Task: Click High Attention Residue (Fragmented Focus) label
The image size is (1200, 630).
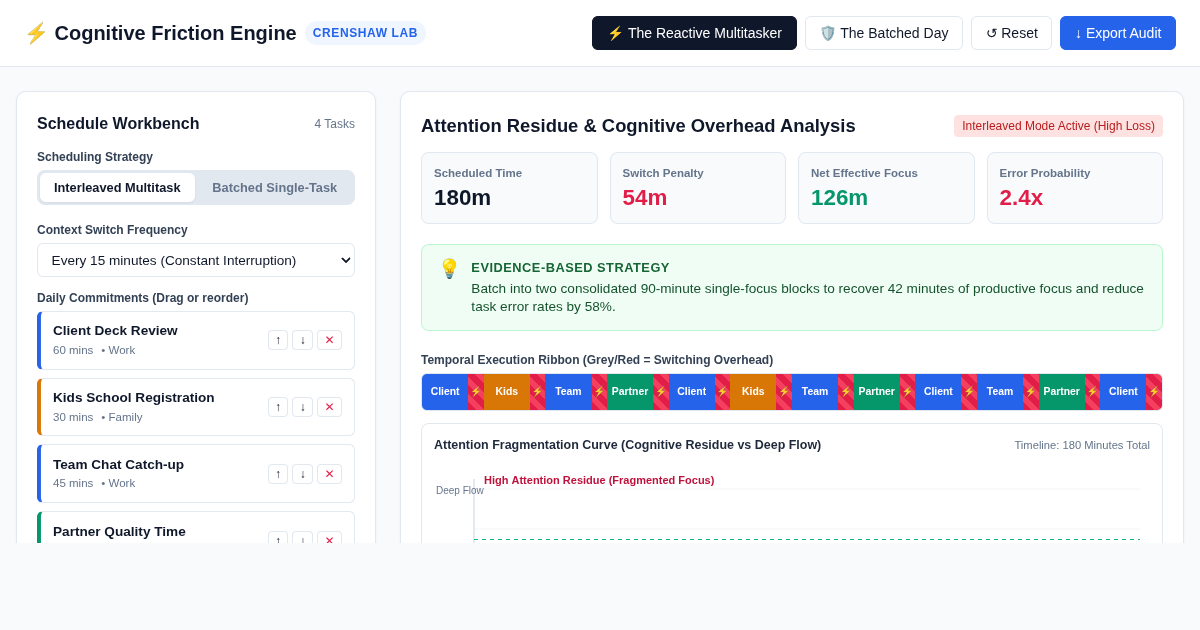Action: [x=599, y=480]
